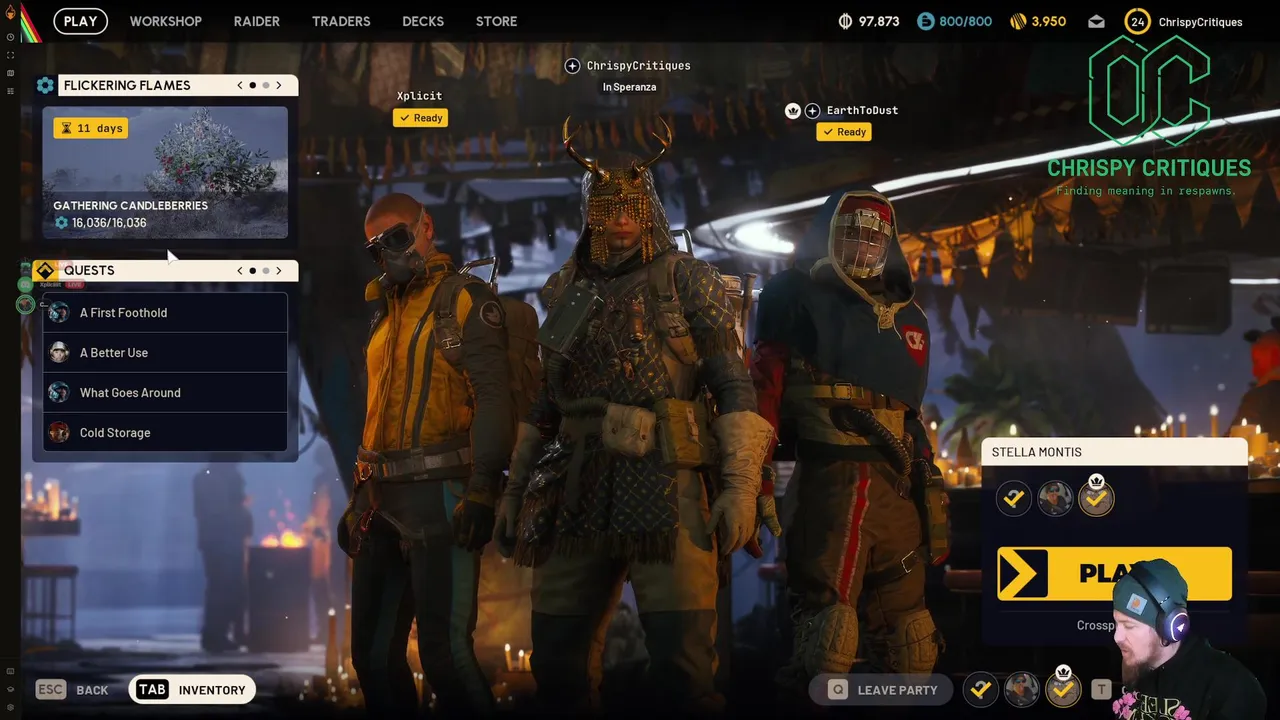
Task: Click the plus icon beside EarthToDust
Action: 812,111
